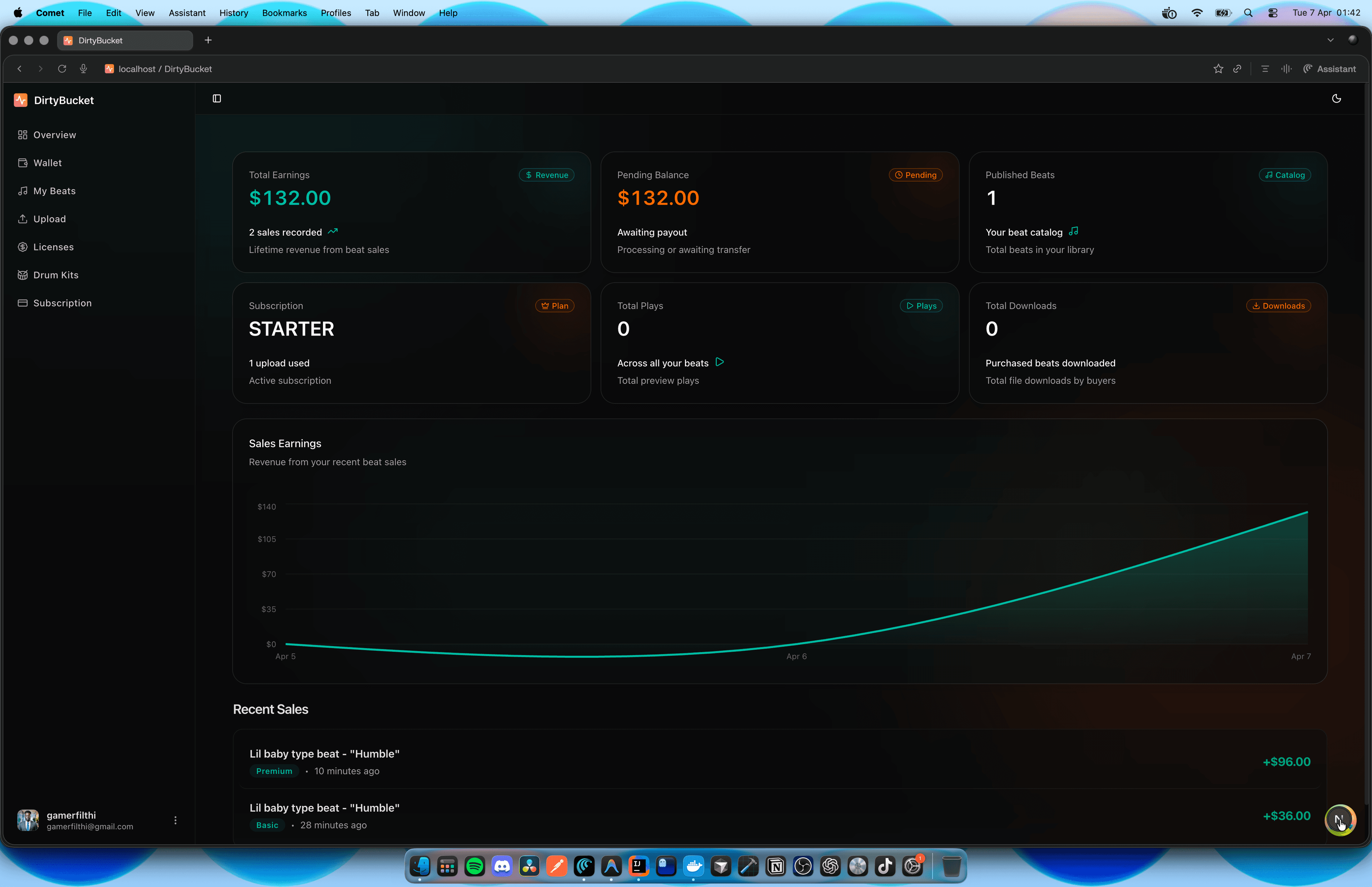Image resolution: width=1372 pixels, height=887 pixels.
Task: Toggle the sidebar panel icon
Action: click(x=217, y=99)
